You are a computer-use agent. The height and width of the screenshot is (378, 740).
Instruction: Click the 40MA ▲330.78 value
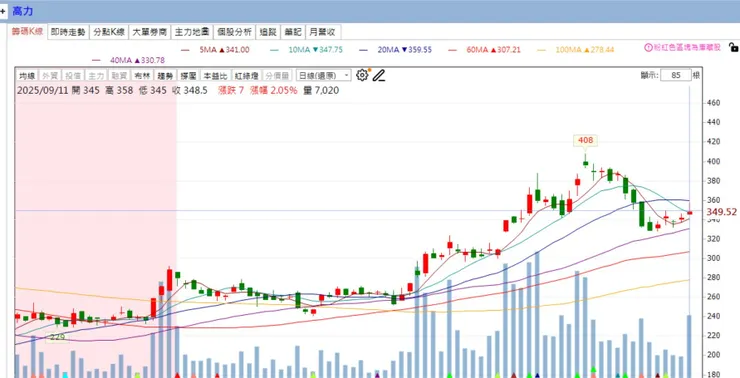coord(137,60)
